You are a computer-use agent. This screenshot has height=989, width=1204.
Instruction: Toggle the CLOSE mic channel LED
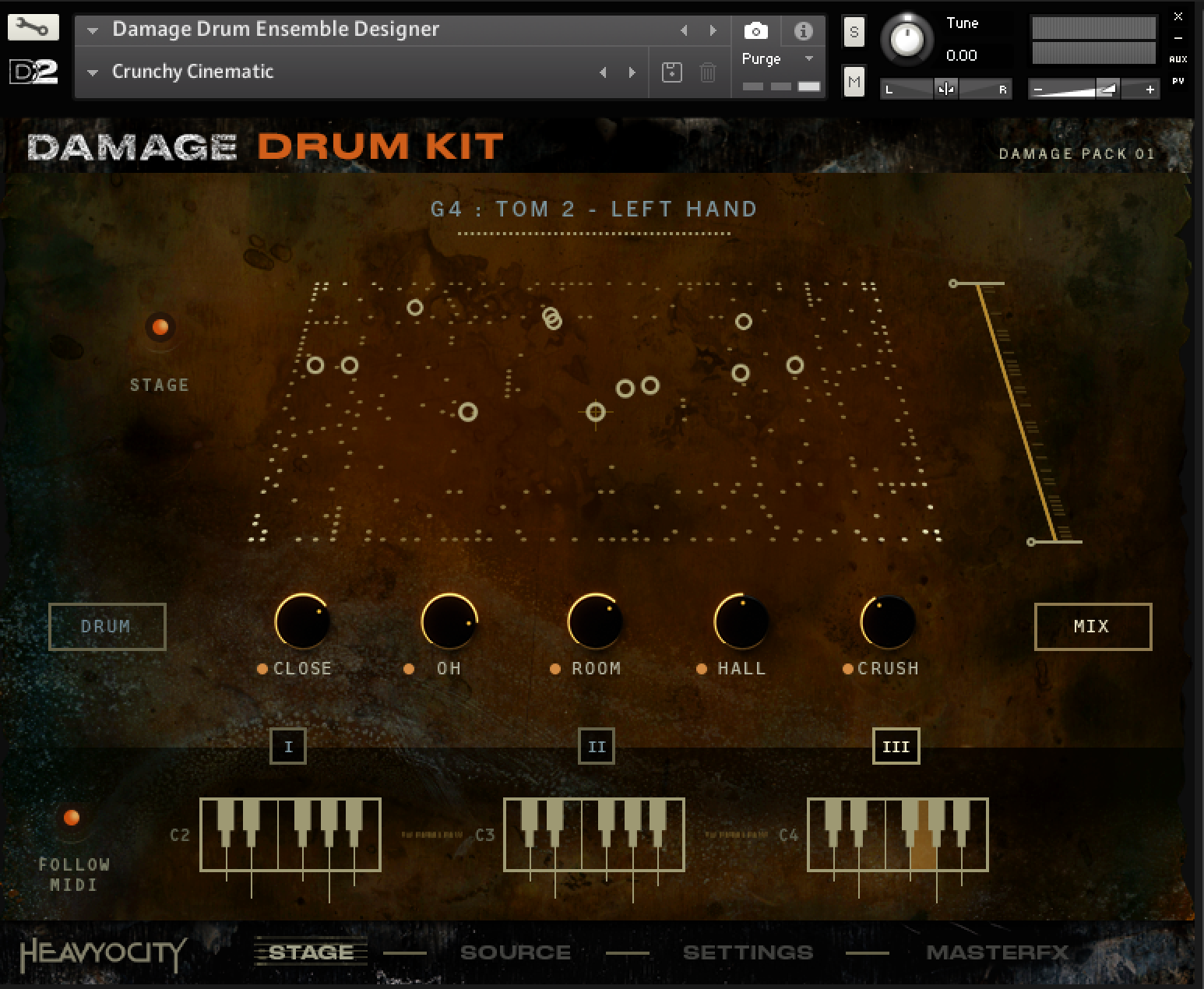262,669
